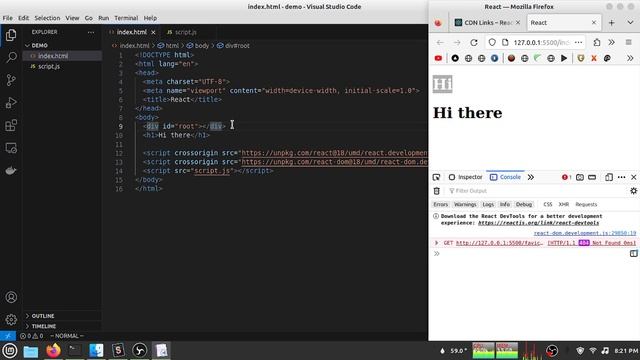Toggle Logs filter in console

(488, 204)
